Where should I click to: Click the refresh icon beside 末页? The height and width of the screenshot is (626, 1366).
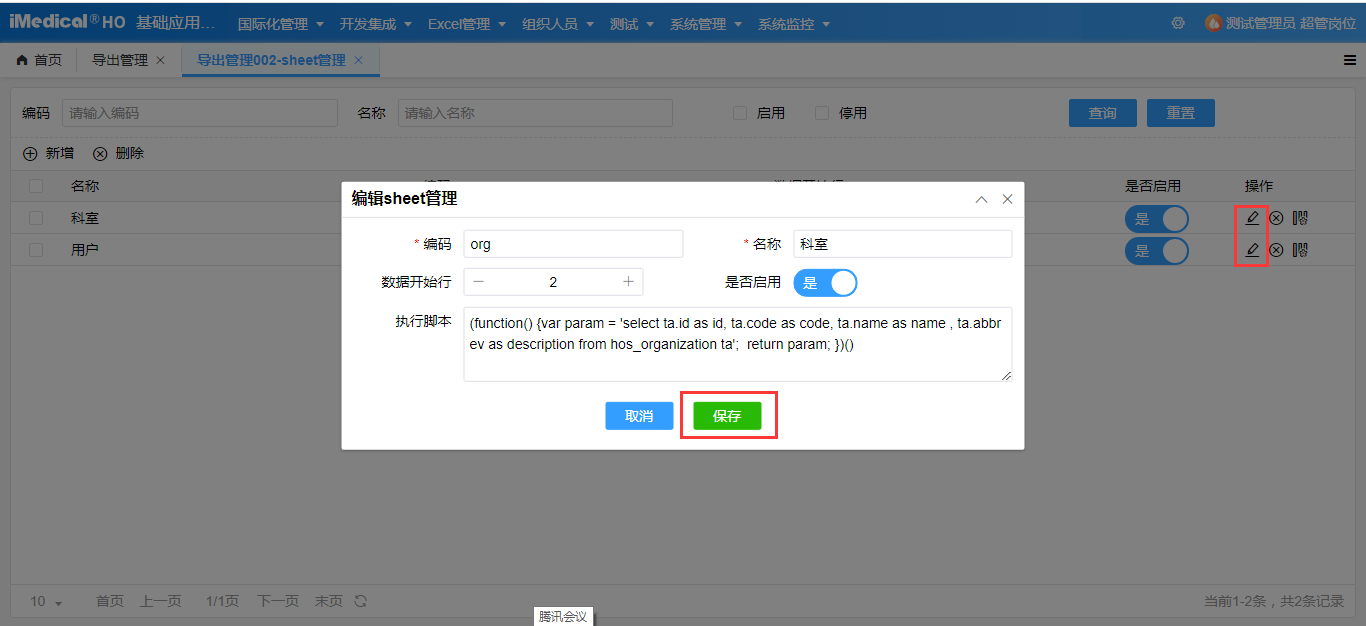tap(359, 601)
